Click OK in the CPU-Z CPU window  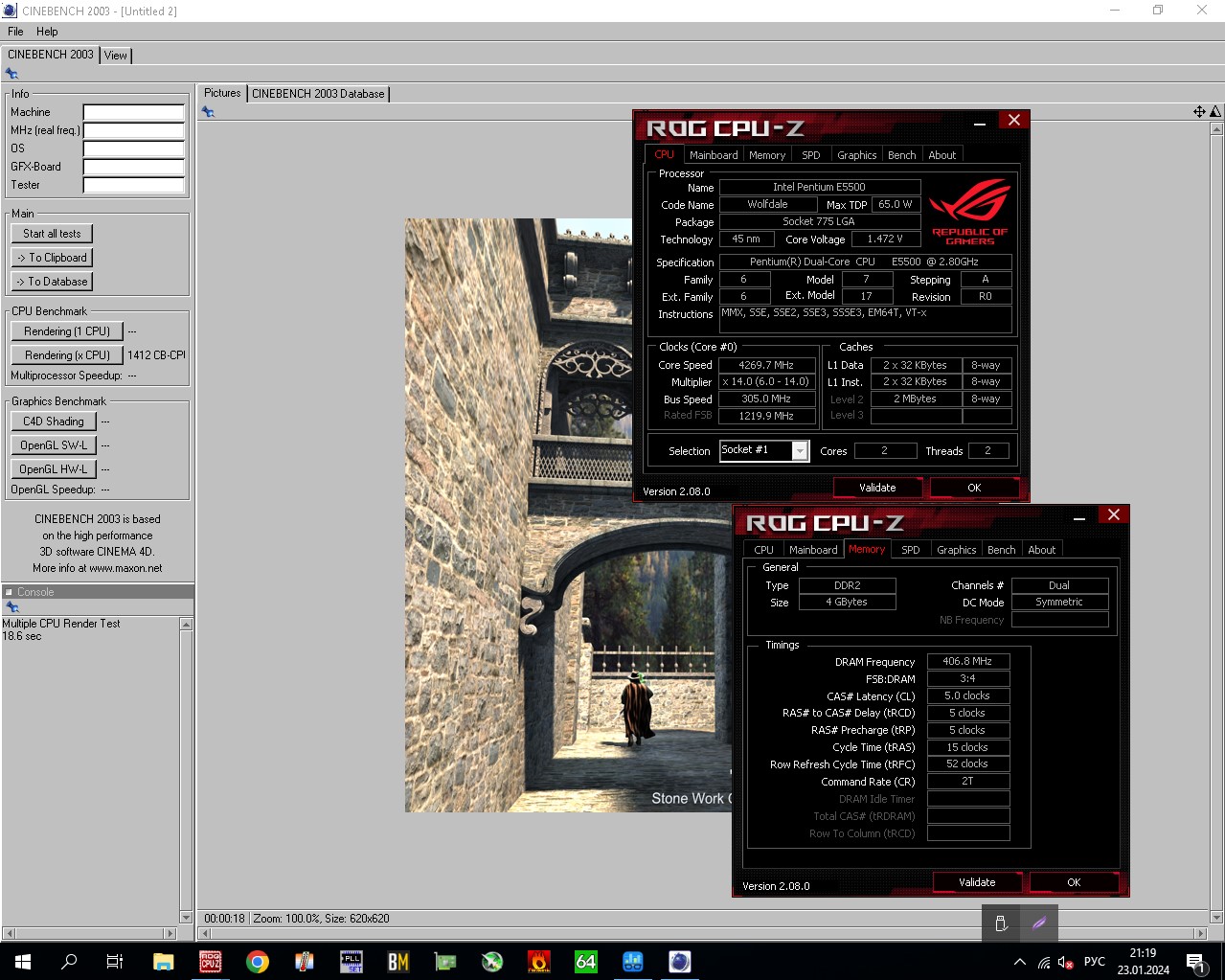tap(974, 488)
